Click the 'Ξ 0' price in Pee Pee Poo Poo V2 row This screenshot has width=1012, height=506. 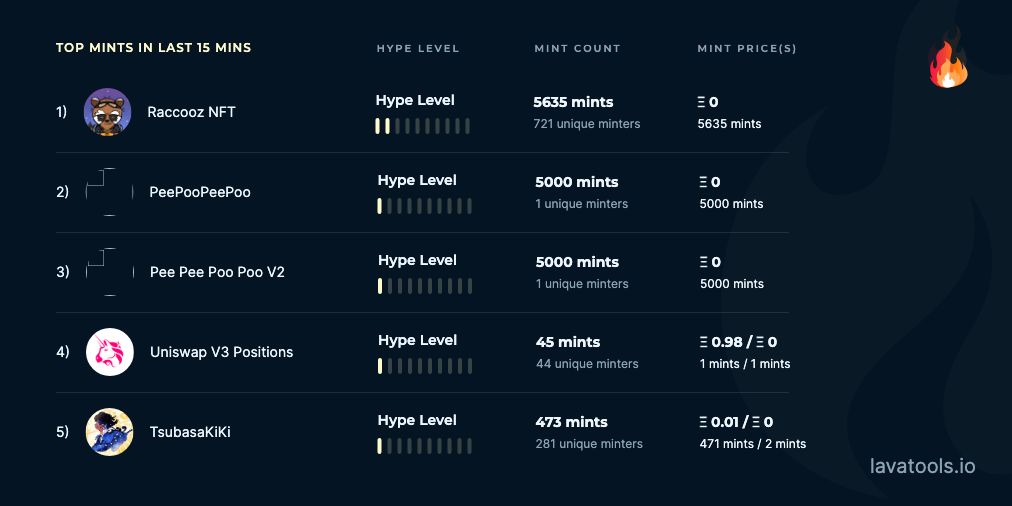[x=710, y=262]
